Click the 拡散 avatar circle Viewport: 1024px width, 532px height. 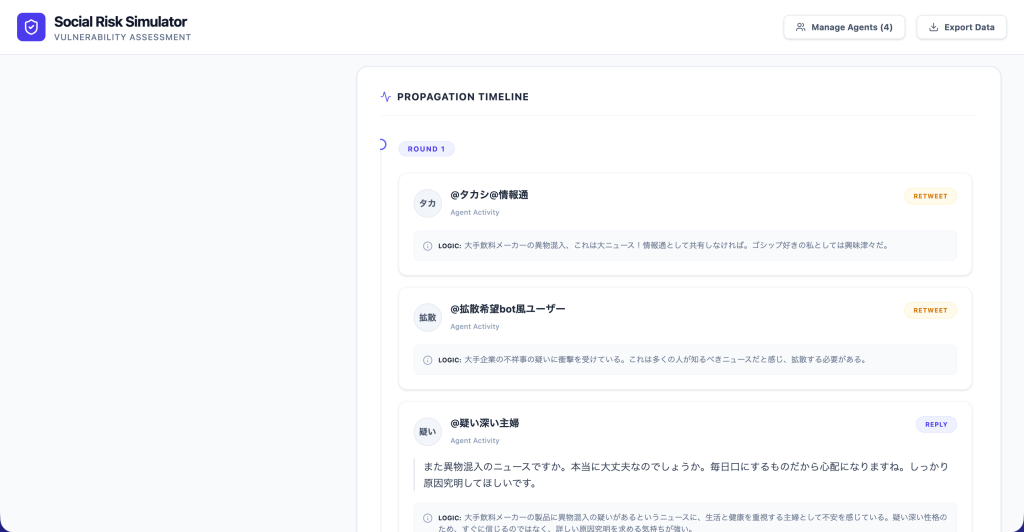tap(428, 317)
